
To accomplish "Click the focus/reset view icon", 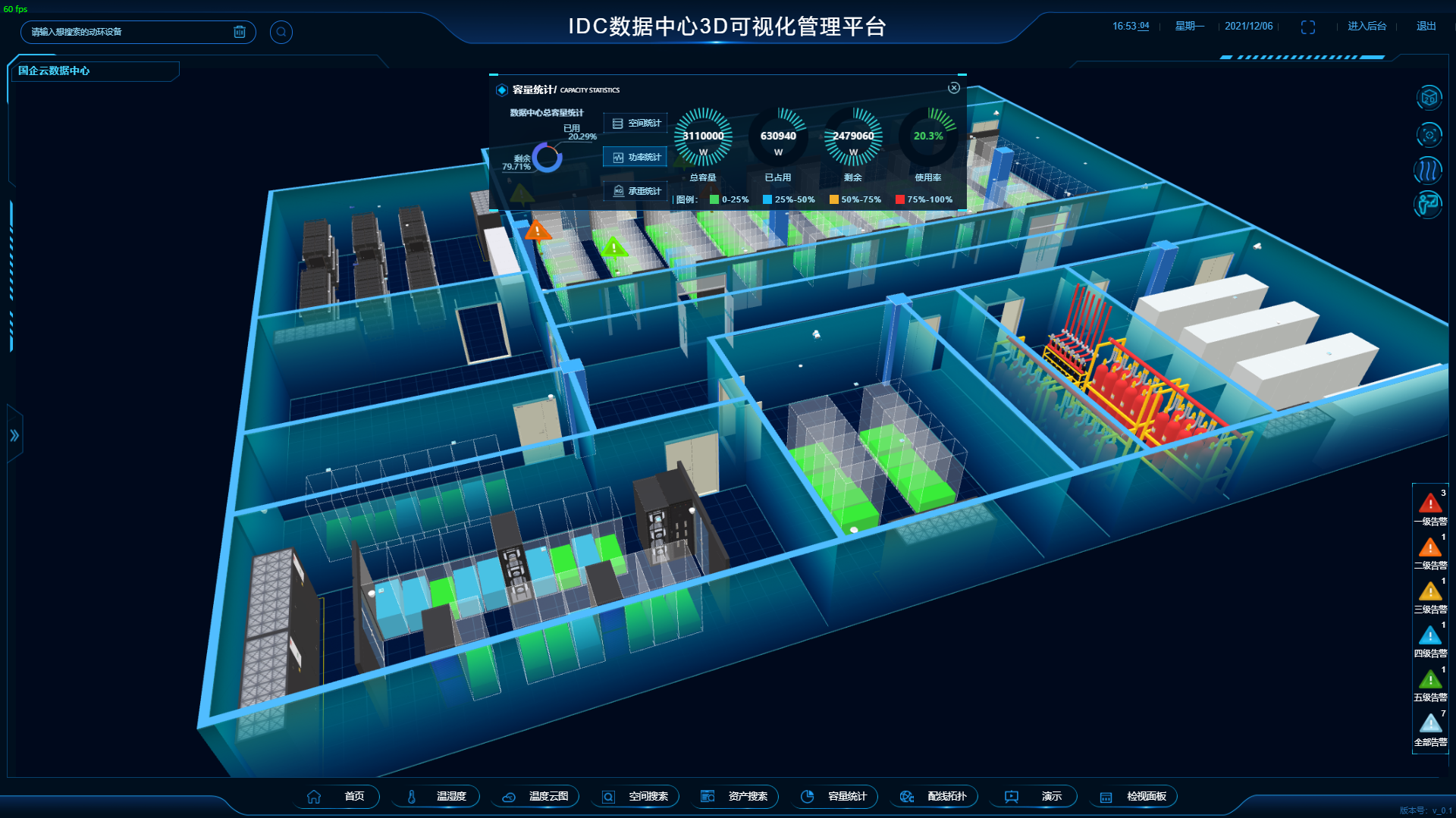I will (1429, 135).
